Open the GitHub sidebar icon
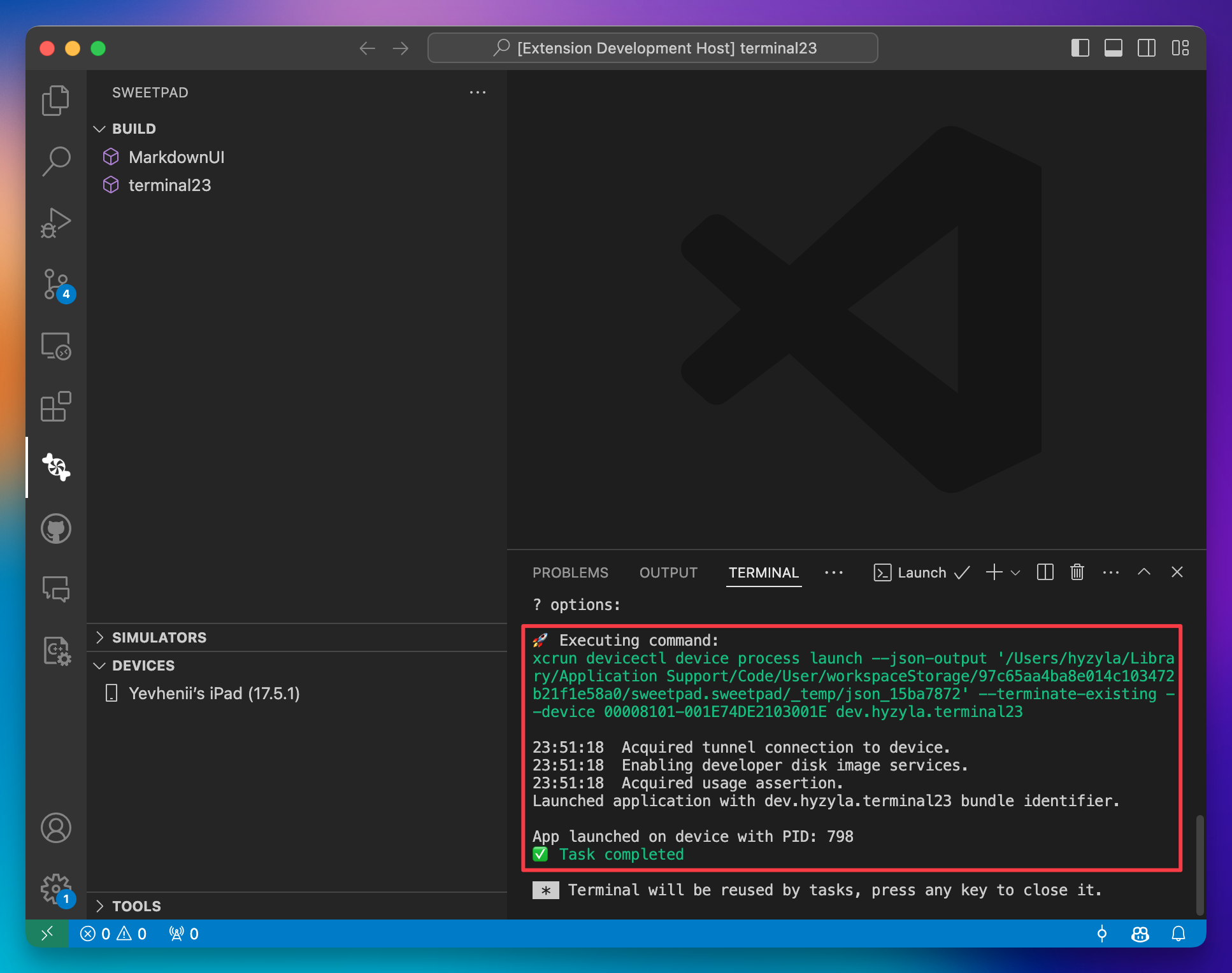Screen dimensions: 1232x973 click(56, 529)
